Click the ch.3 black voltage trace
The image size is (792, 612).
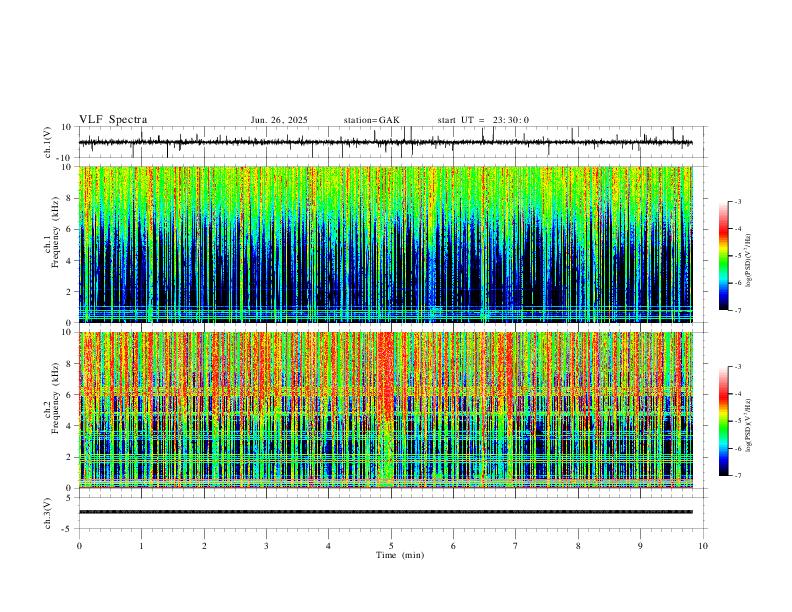click(x=385, y=512)
